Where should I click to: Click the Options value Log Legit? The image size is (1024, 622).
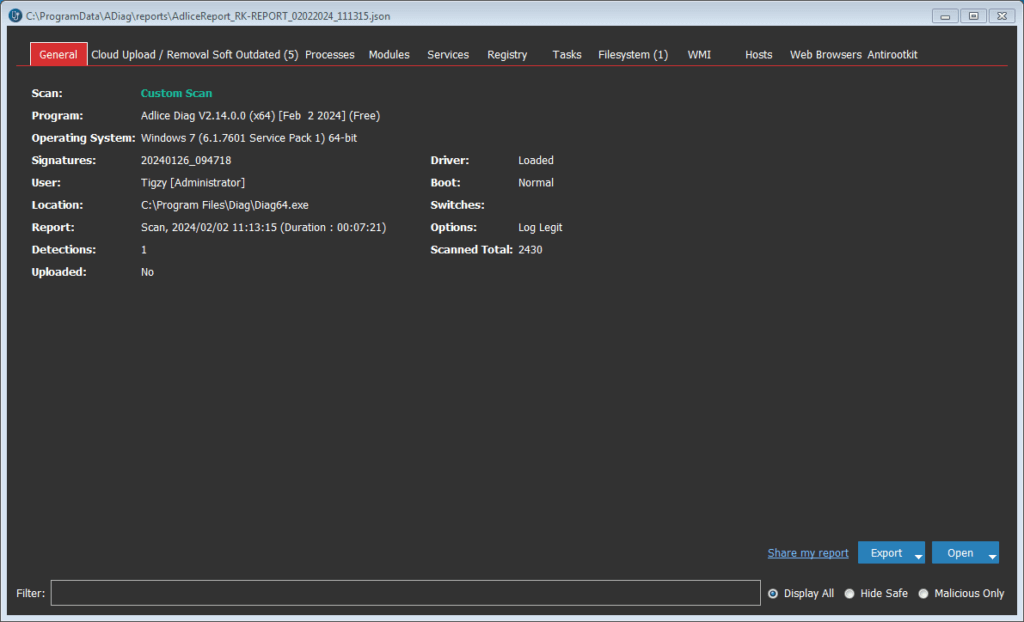(540, 227)
